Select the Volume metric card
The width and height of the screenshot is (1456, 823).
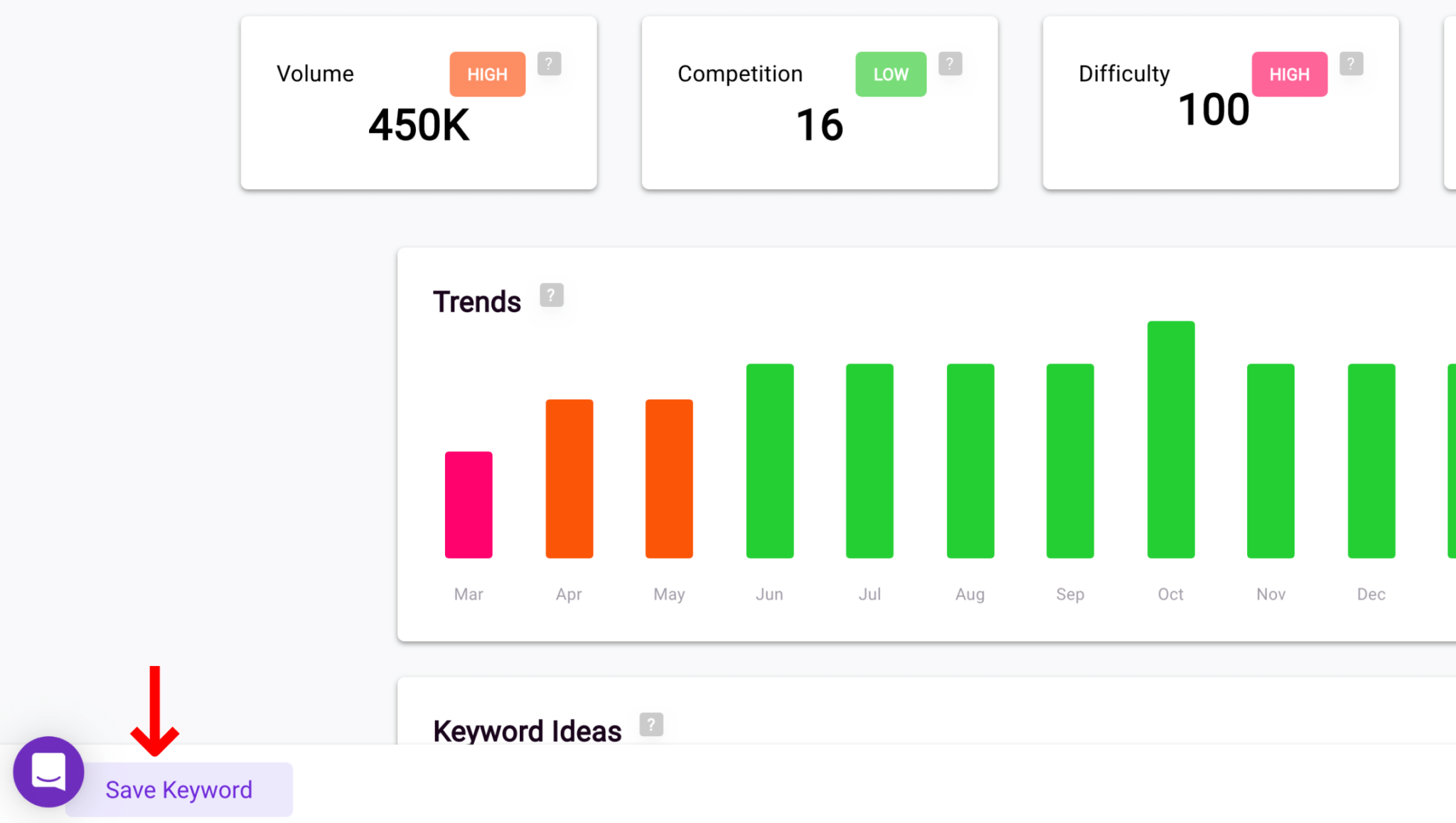pyautogui.click(x=419, y=102)
